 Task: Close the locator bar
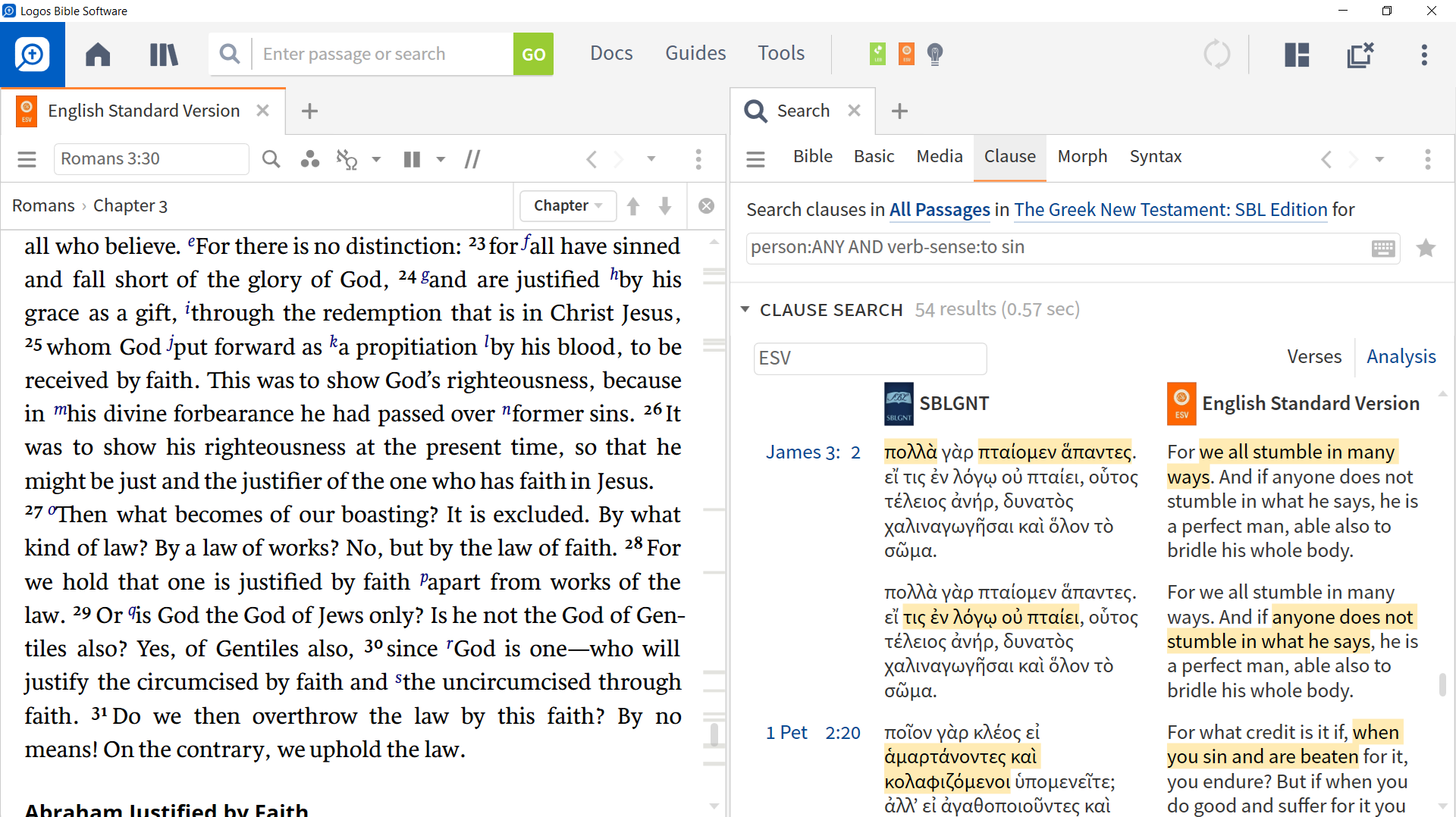tap(706, 206)
